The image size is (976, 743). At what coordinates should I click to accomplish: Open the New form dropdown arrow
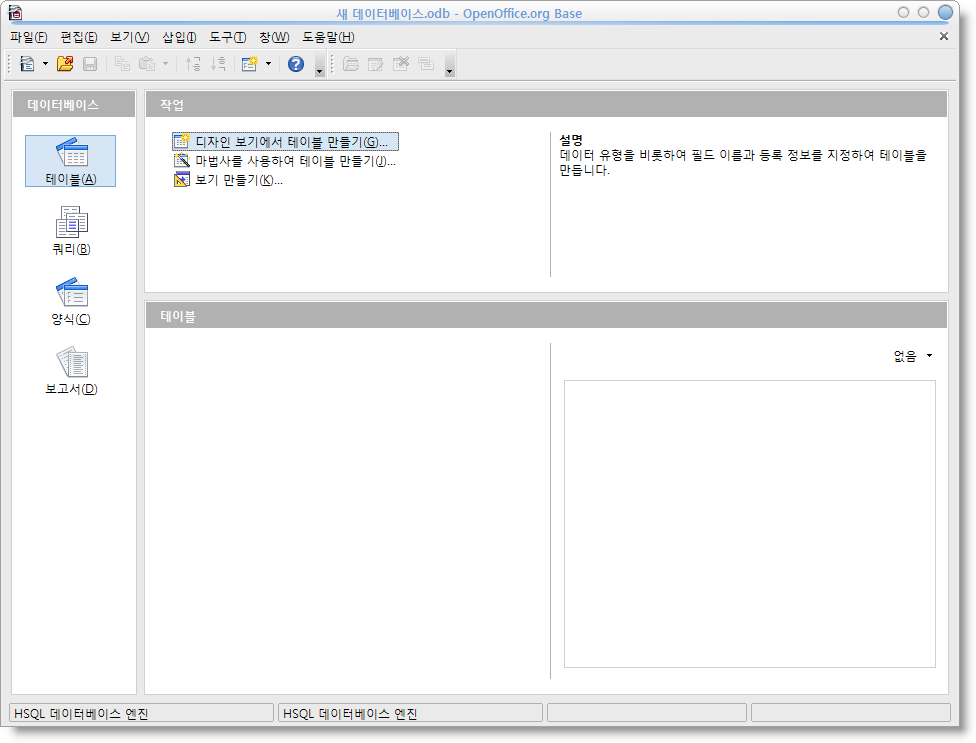(x=268, y=63)
